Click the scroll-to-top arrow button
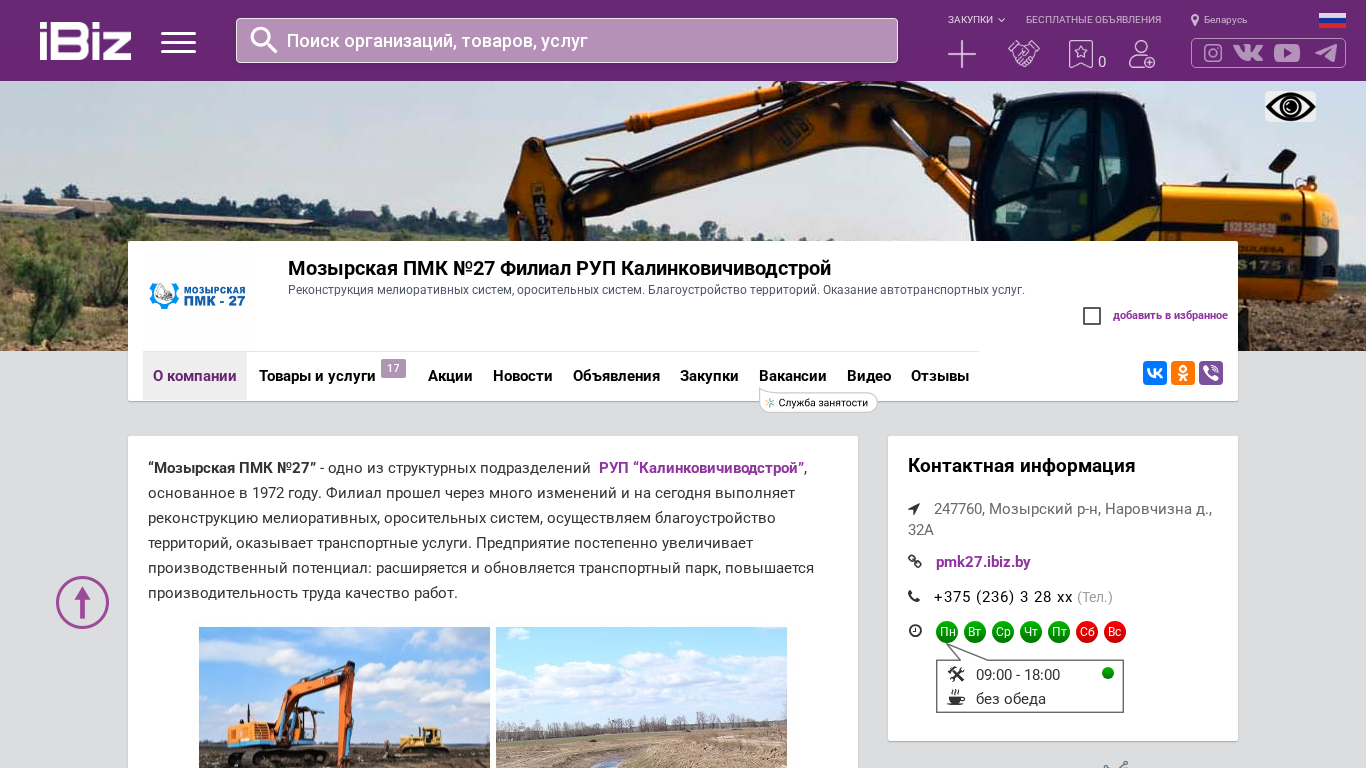Viewport: 1366px width, 768px height. click(82, 602)
